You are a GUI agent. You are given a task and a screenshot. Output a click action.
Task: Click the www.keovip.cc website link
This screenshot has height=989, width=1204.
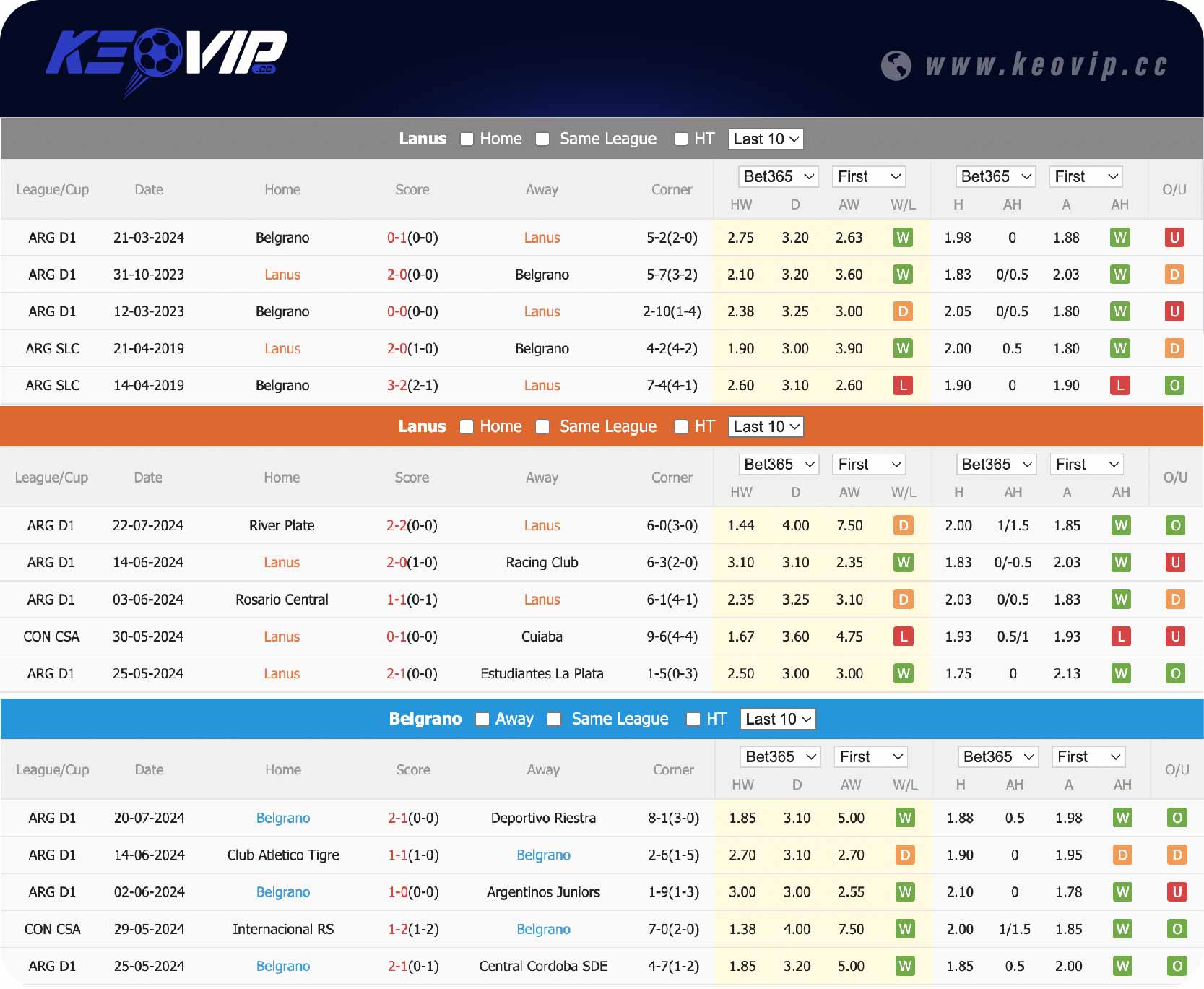click(x=1046, y=66)
